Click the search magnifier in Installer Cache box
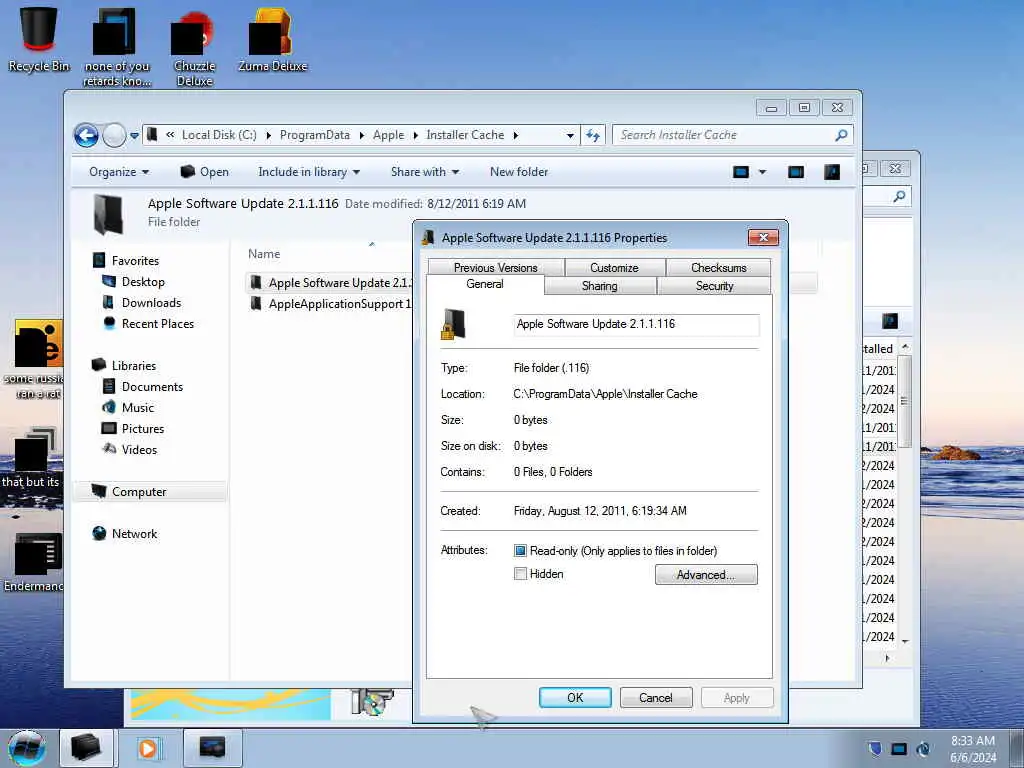The width and height of the screenshot is (1024, 768). (x=841, y=135)
